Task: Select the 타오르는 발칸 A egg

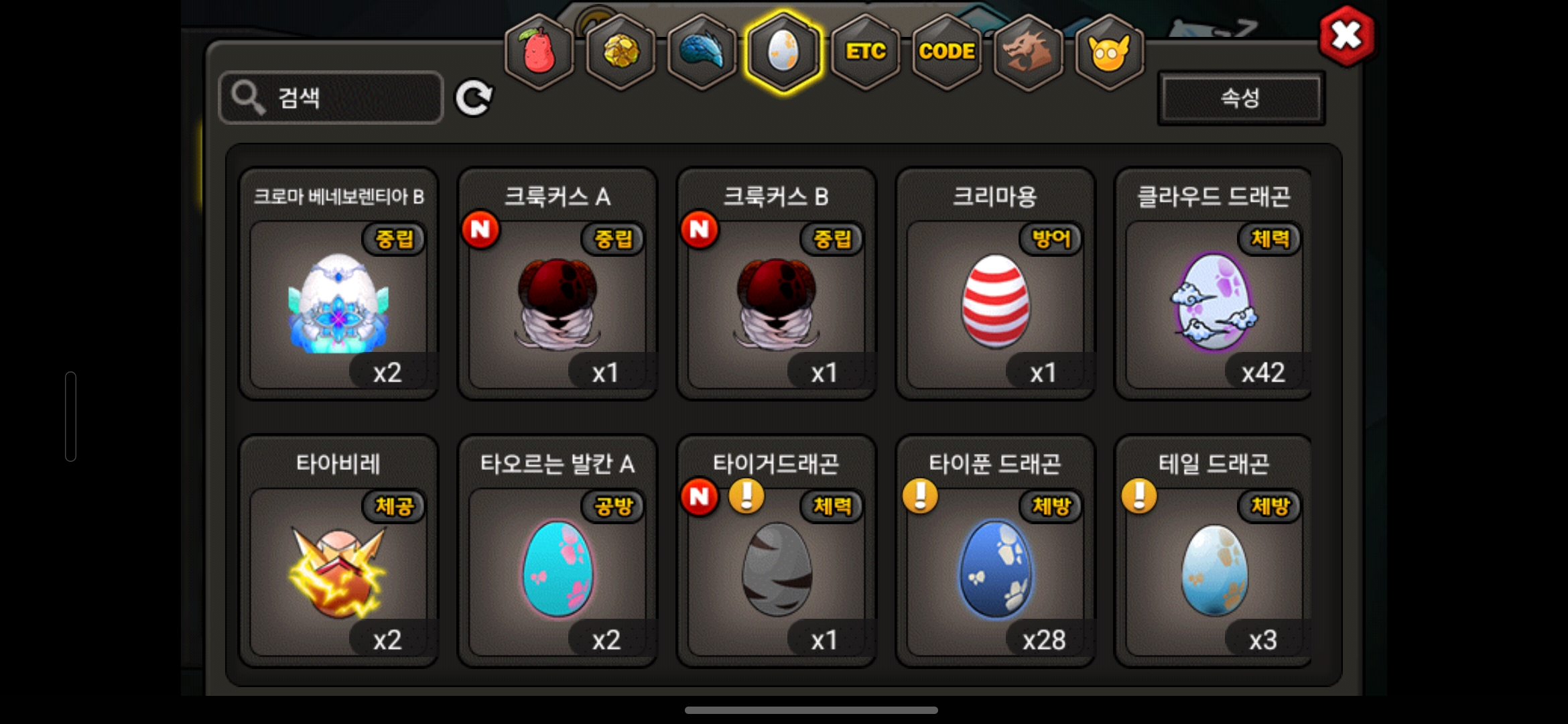Action: (558, 551)
